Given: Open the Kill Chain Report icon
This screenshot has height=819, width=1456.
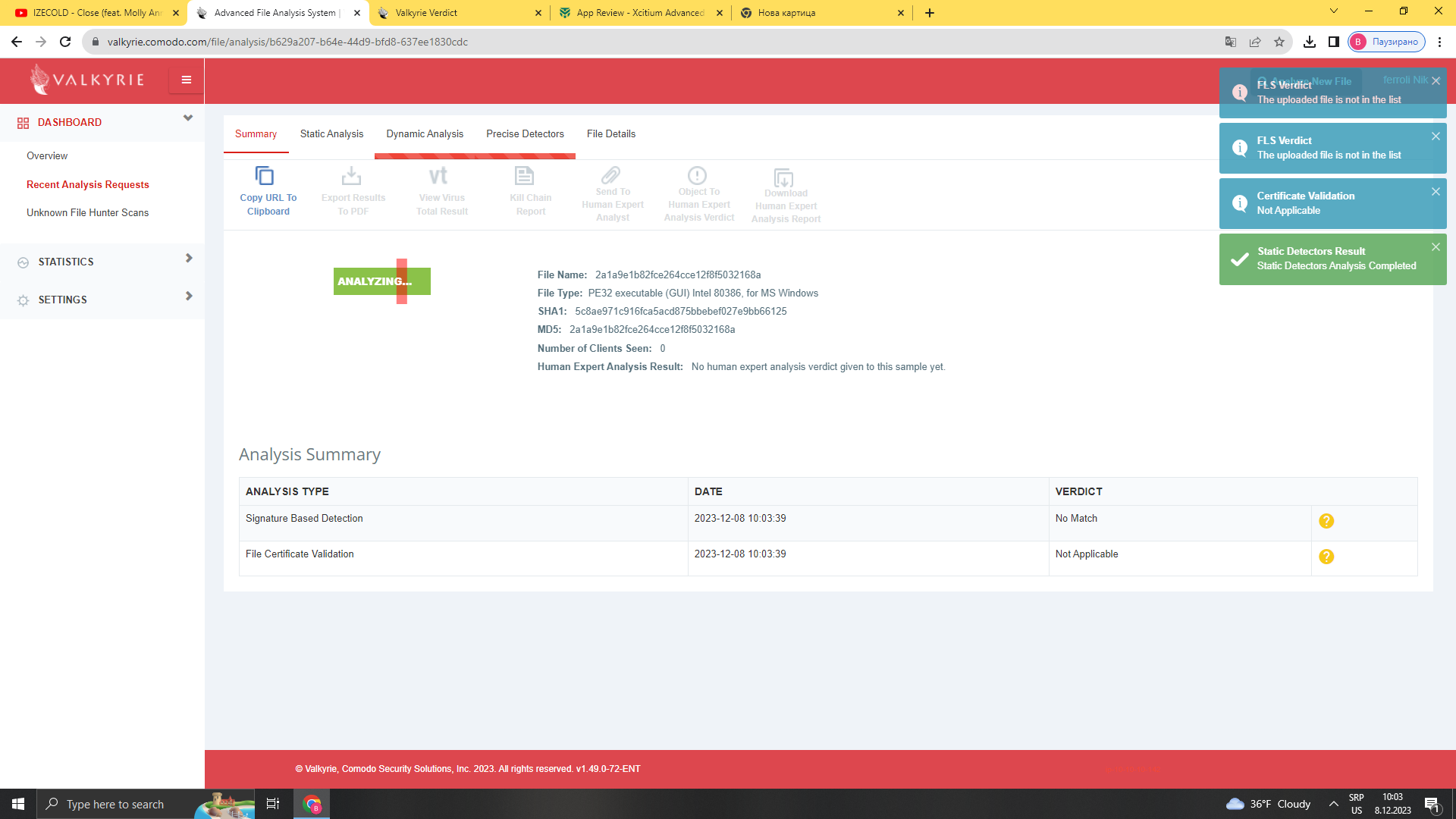Looking at the screenshot, I should tap(525, 176).
